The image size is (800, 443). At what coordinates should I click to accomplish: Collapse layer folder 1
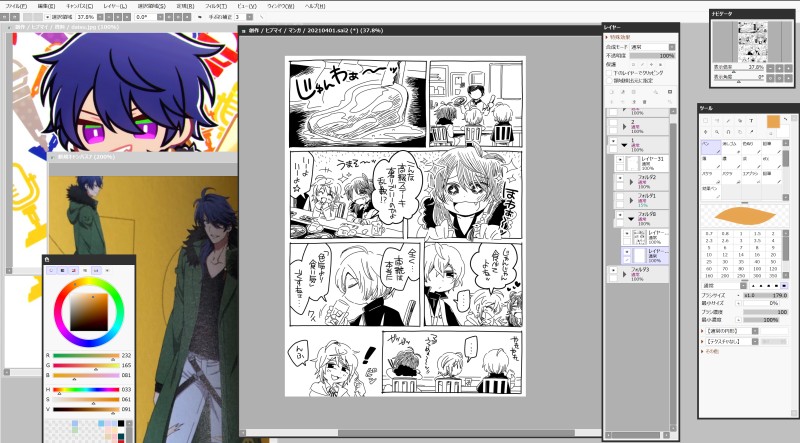(x=624, y=145)
